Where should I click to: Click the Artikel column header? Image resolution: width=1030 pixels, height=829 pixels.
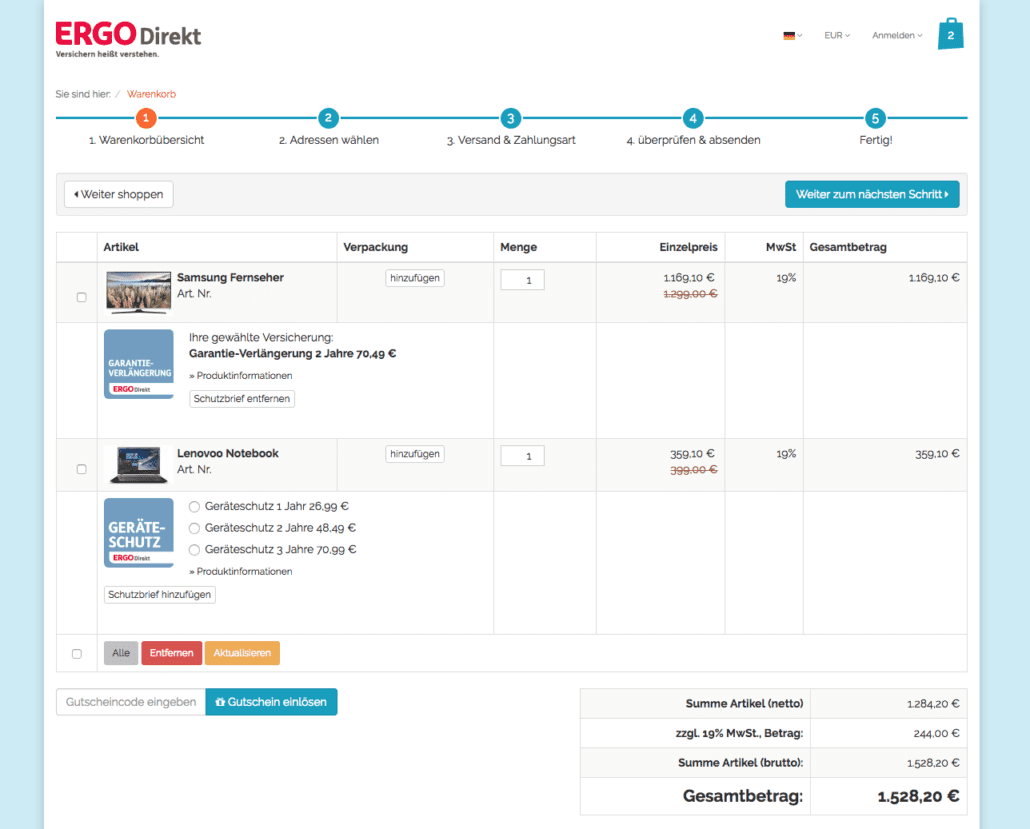pos(121,247)
